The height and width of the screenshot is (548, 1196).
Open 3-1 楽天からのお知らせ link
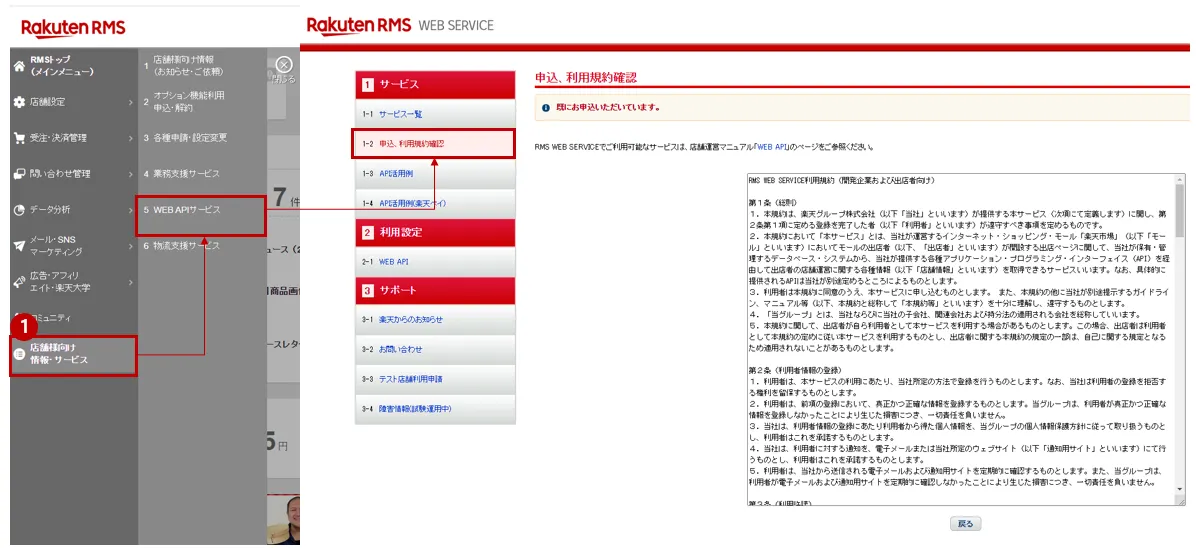(410, 320)
